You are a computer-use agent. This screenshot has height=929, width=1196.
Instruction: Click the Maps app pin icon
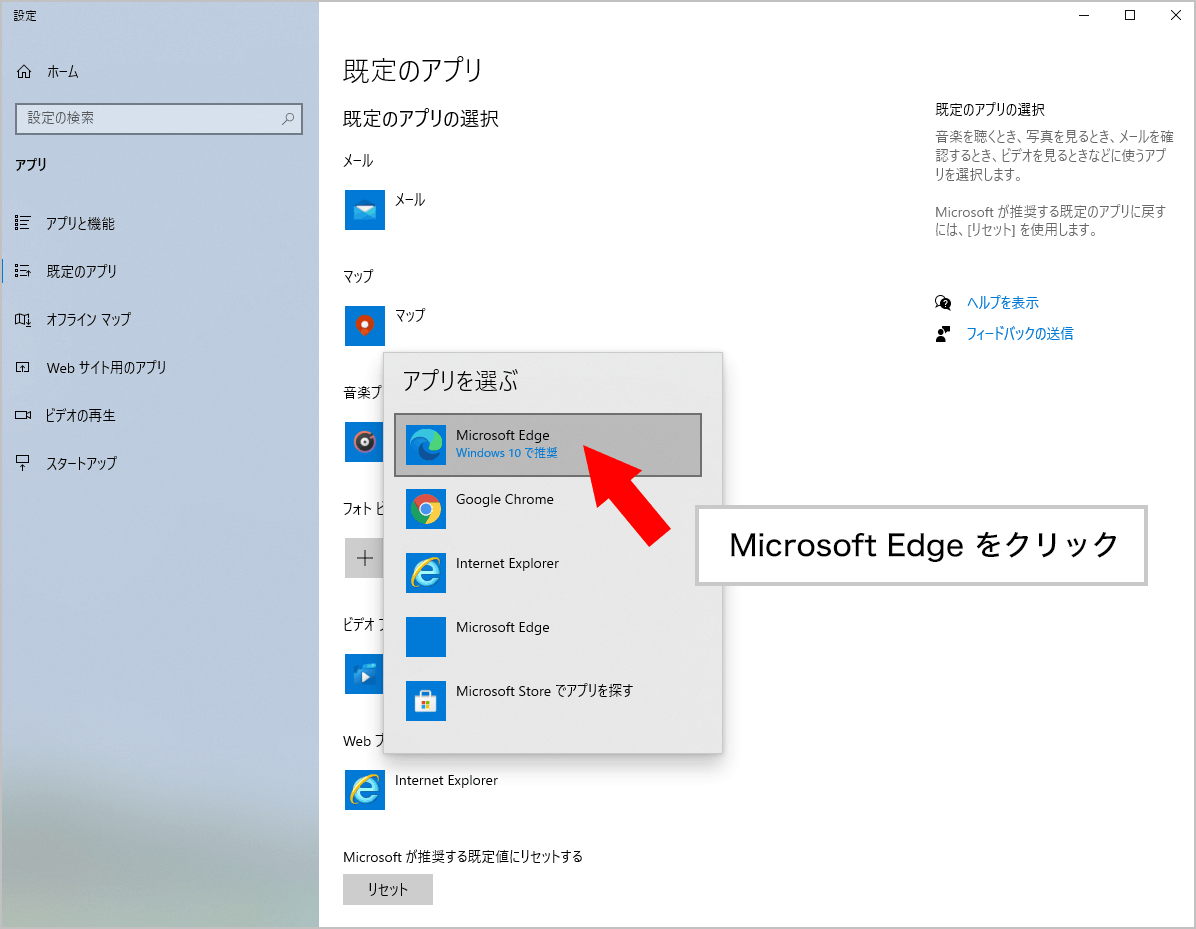click(365, 326)
